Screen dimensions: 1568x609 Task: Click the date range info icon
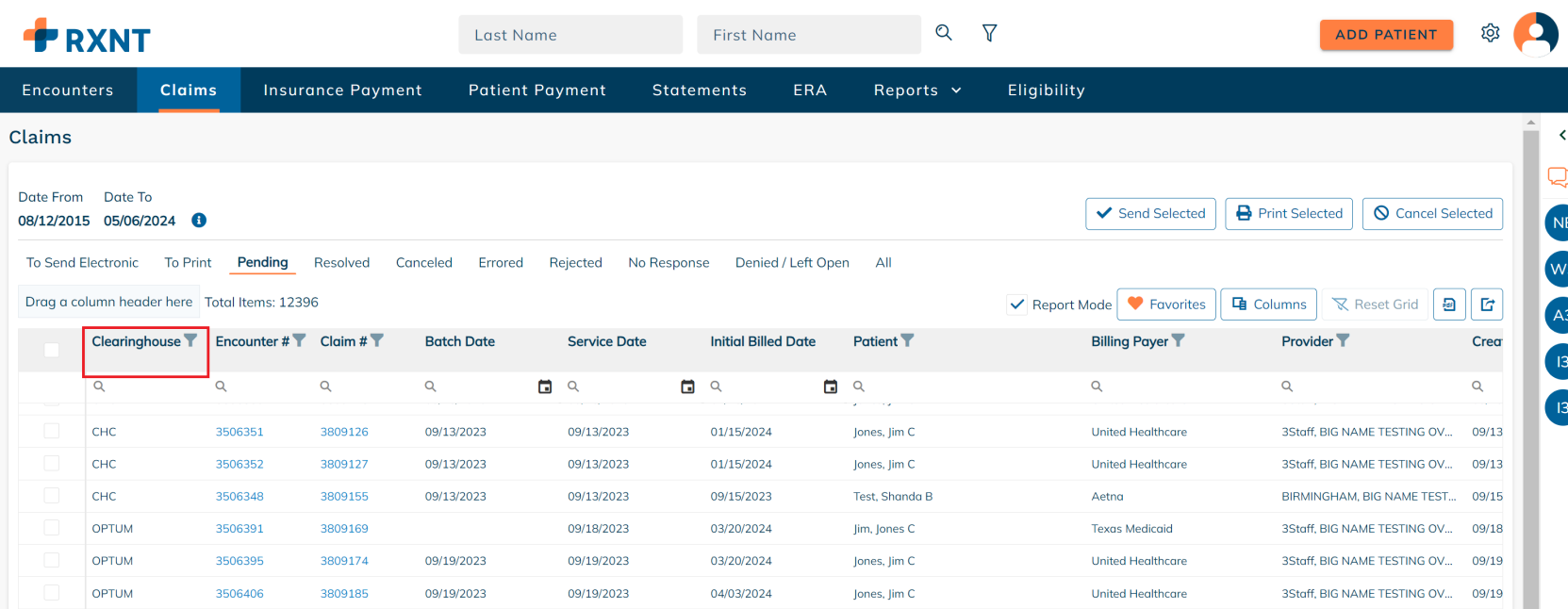coord(199,221)
